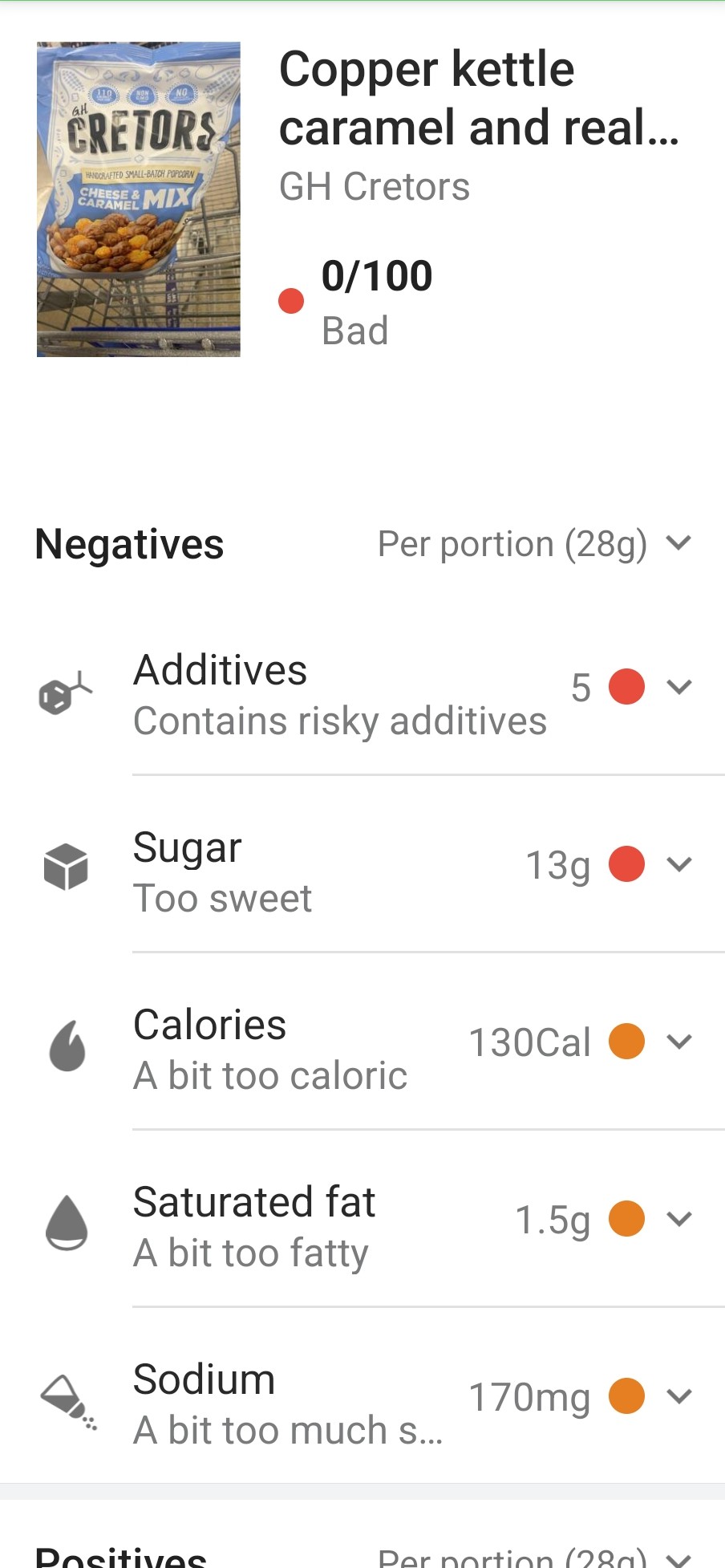Image resolution: width=725 pixels, height=1568 pixels.
Task: Expand the Saturated fat chevron
Action: (679, 1219)
